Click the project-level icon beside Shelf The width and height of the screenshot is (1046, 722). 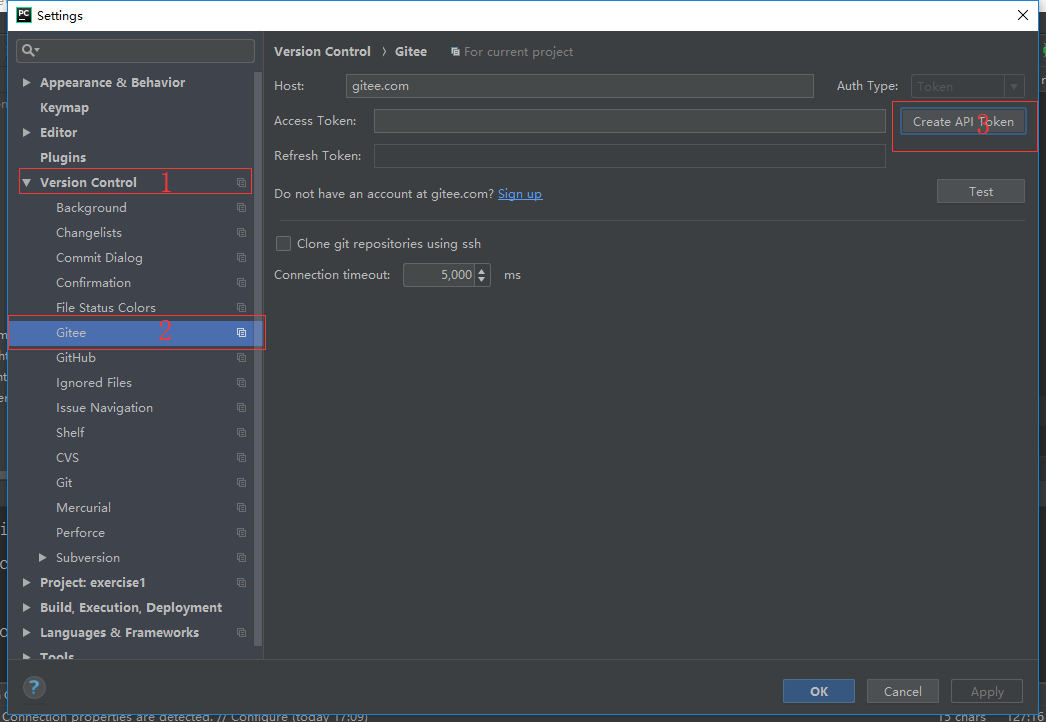(x=241, y=433)
